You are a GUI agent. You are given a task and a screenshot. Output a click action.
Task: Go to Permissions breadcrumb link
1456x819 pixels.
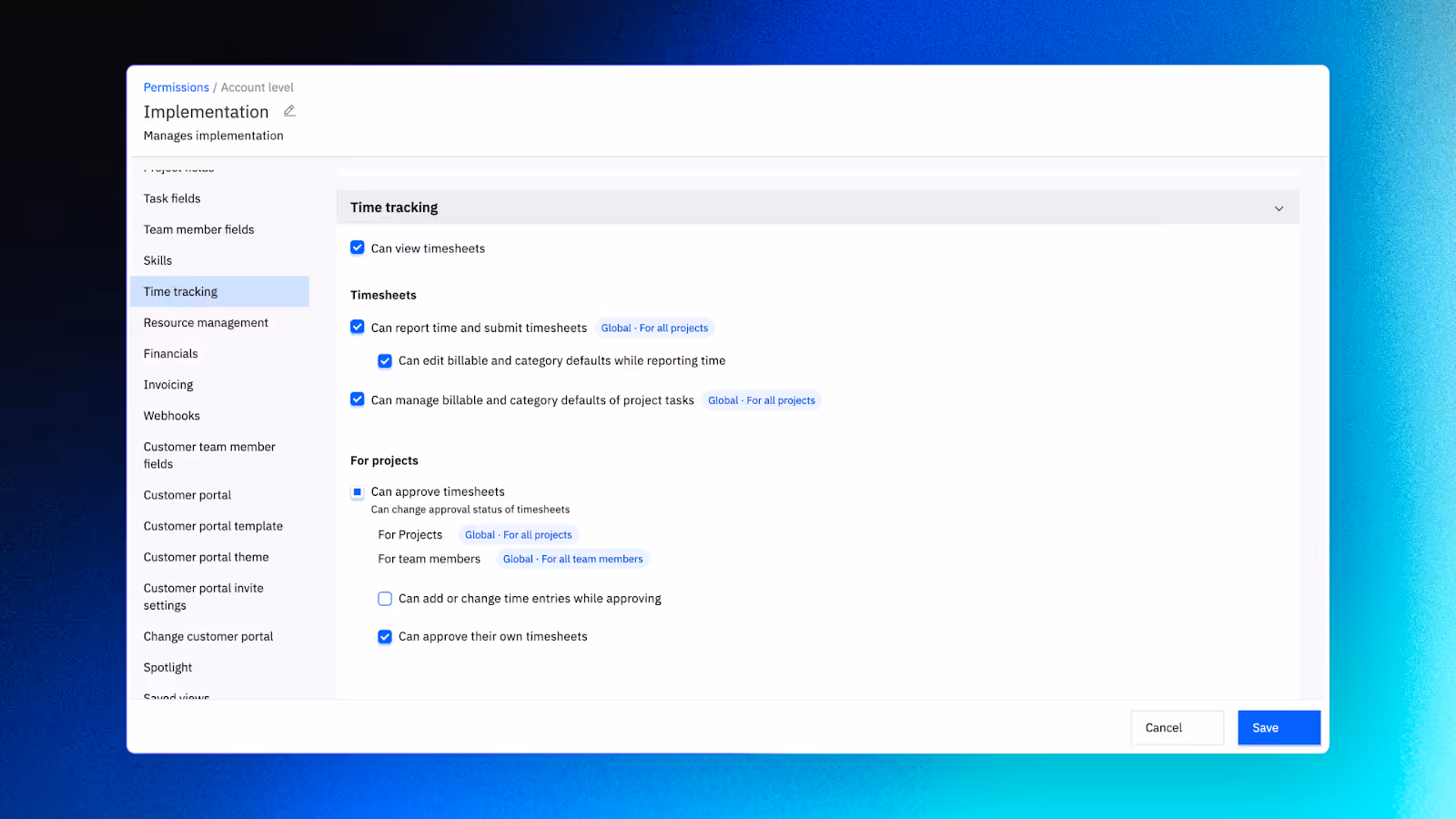(x=177, y=87)
